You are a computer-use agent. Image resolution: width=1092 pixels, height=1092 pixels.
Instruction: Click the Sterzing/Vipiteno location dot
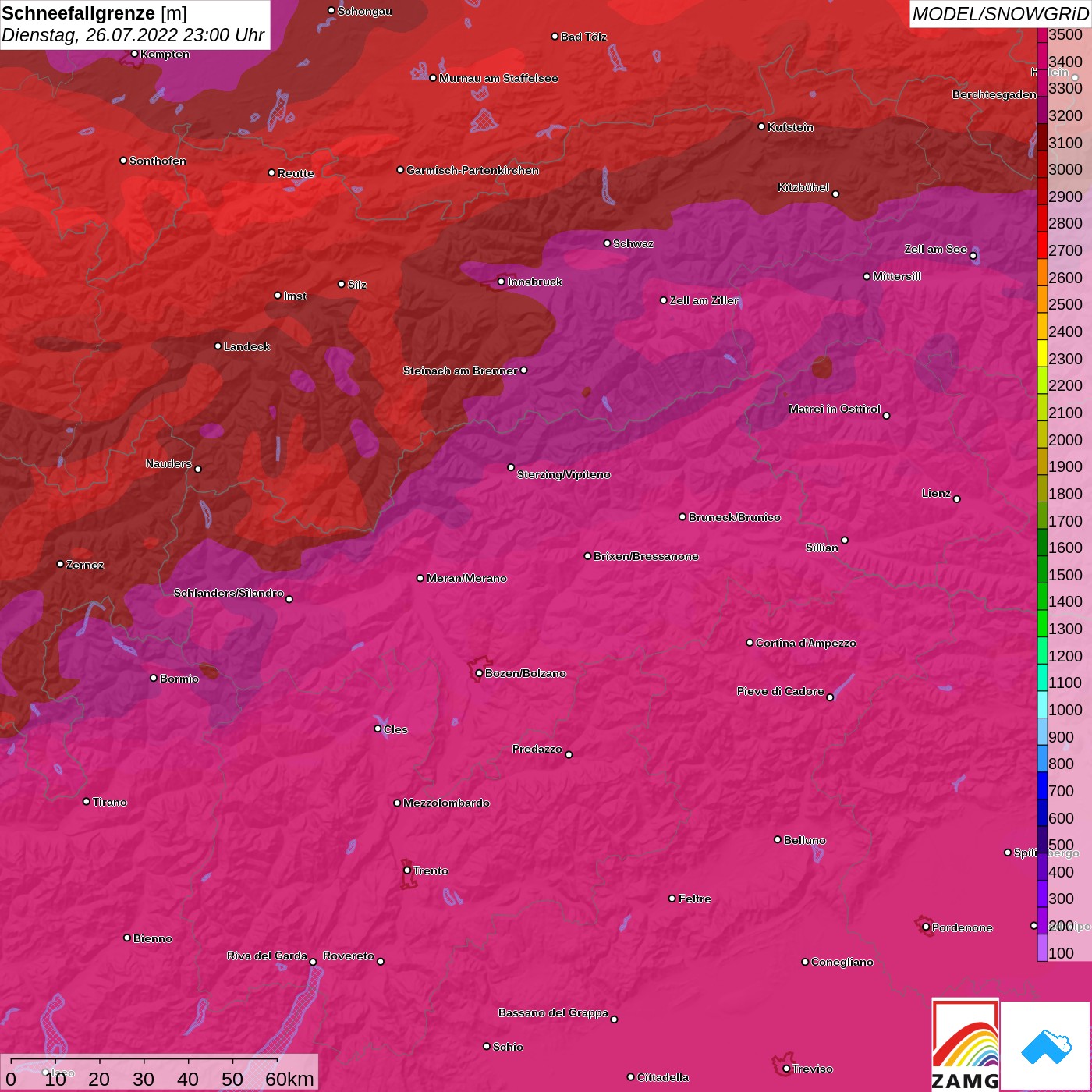click(511, 467)
